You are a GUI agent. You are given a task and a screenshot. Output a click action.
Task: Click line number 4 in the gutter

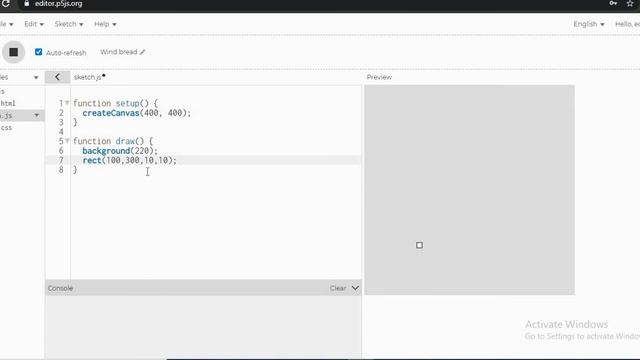(61, 131)
